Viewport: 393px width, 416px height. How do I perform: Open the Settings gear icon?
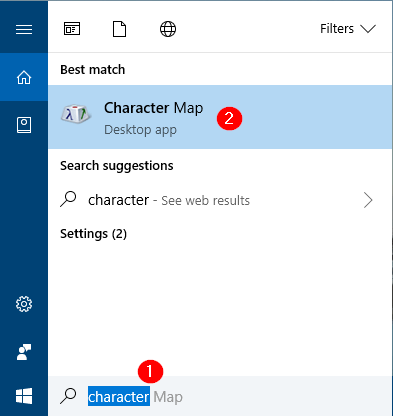pos(24,304)
